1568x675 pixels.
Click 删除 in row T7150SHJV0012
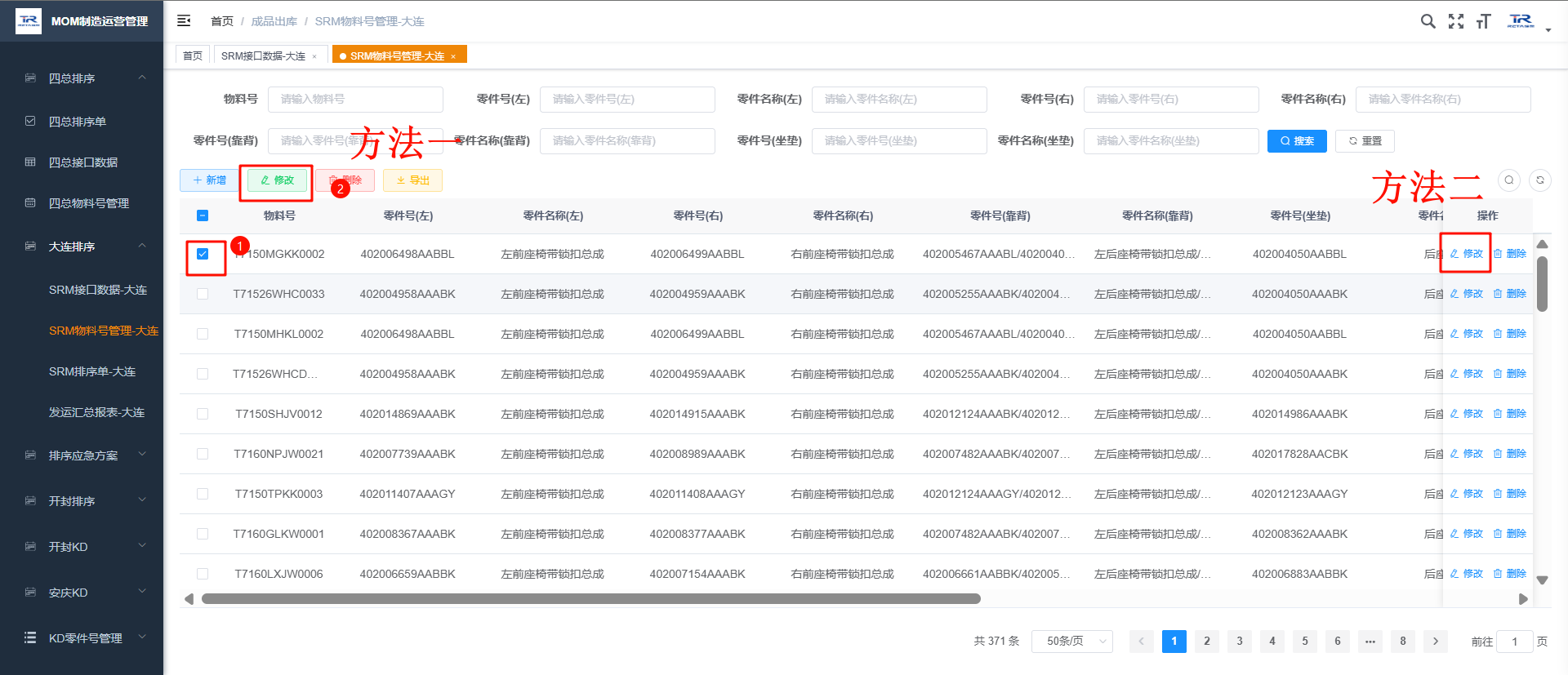pyautogui.click(x=1510, y=414)
